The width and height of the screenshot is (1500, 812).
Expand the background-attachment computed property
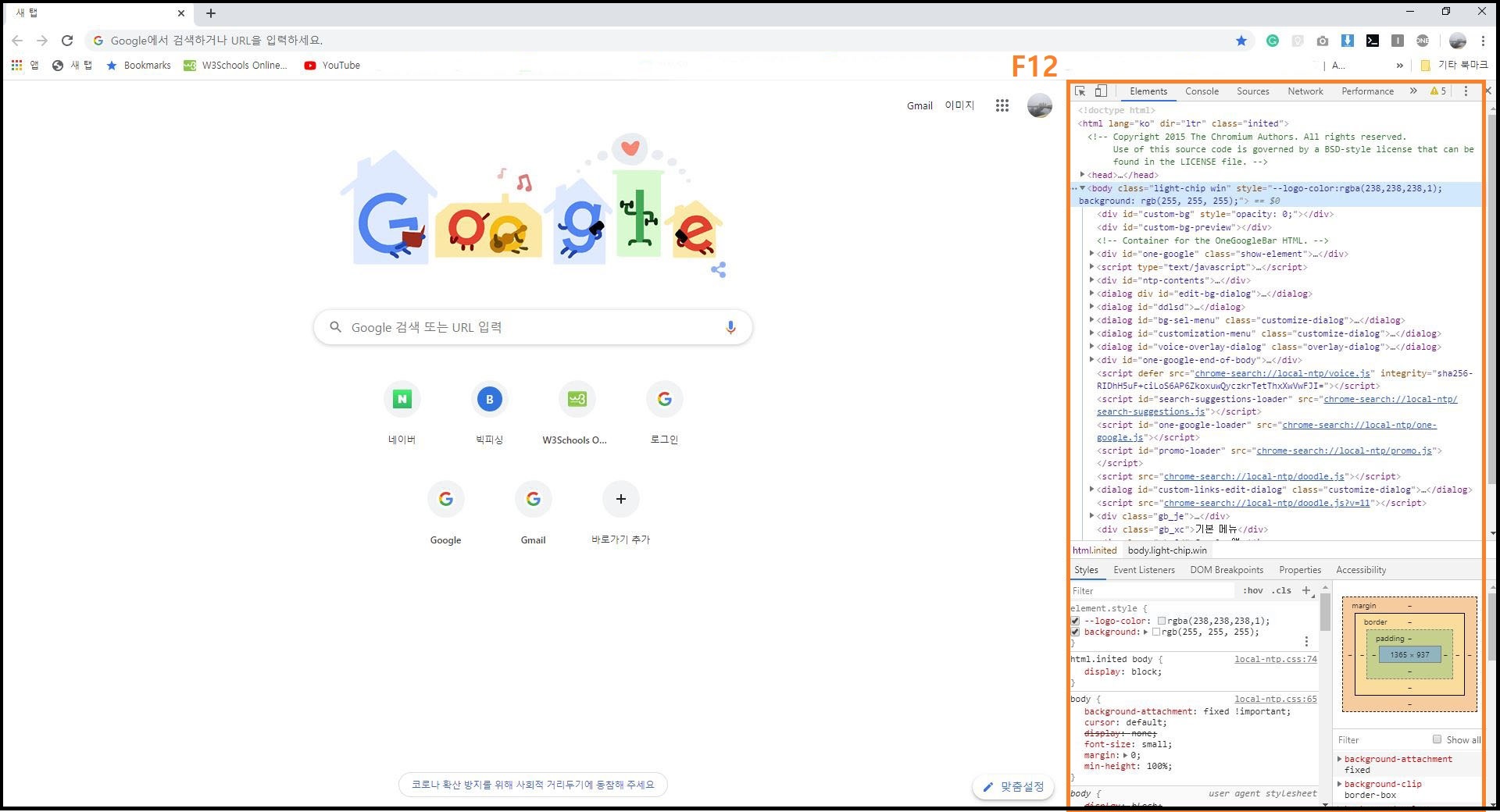(x=1340, y=759)
